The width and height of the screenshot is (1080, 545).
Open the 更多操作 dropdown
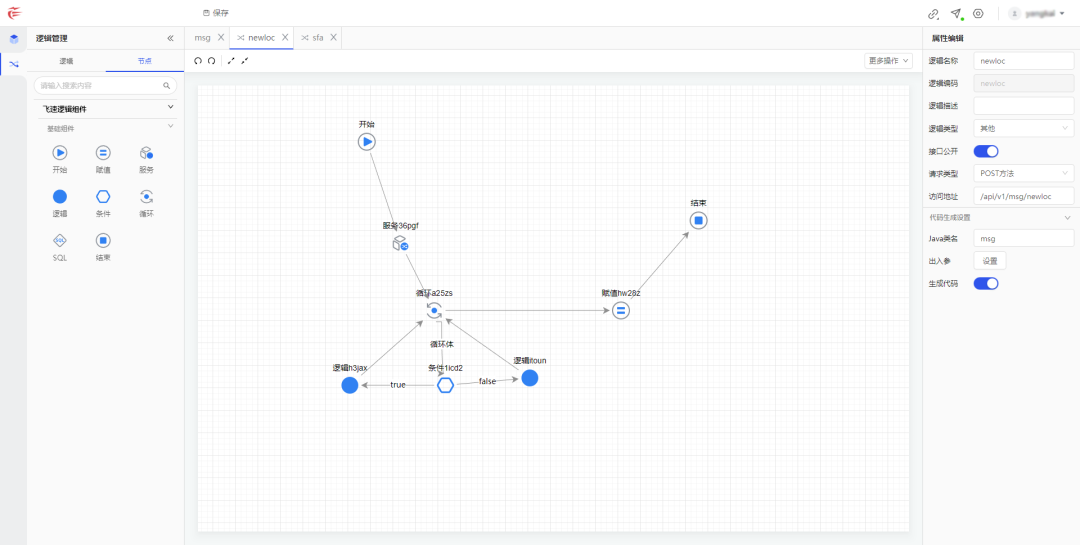(889, 61)
